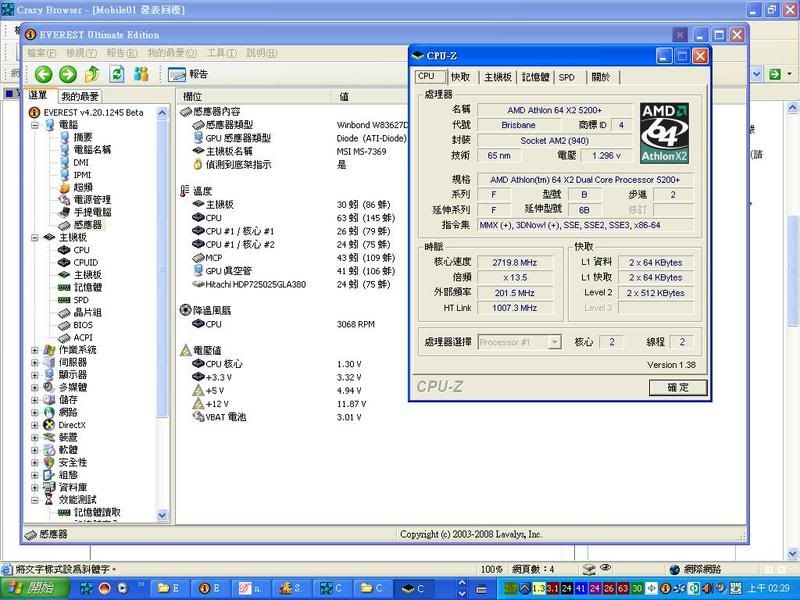This screenshot has height=600, width=800.
Task: Select 超頻 overclock item in the tree
Action: [82, 187]
